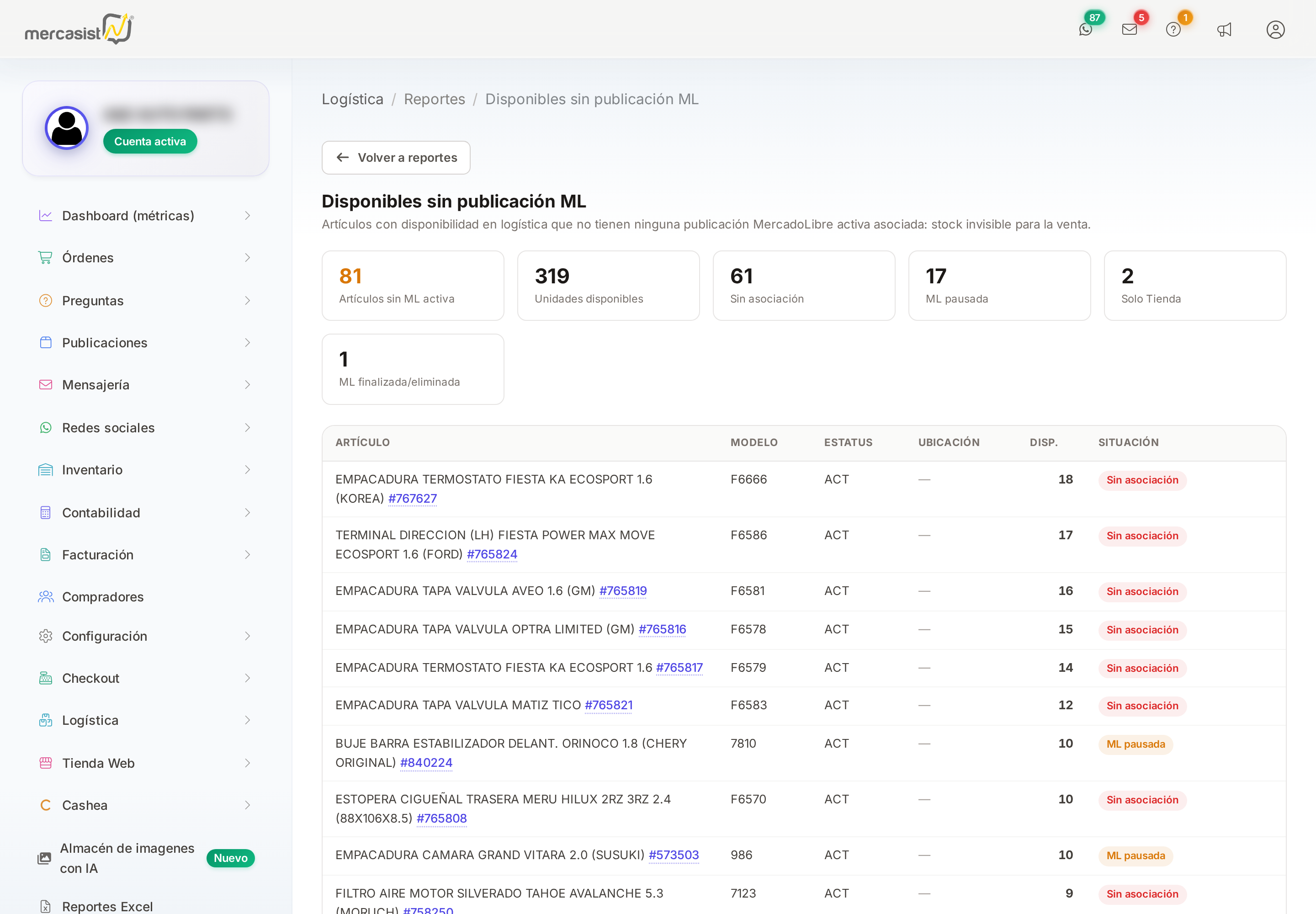Click the Cuenta activa badge

point(150,142)
